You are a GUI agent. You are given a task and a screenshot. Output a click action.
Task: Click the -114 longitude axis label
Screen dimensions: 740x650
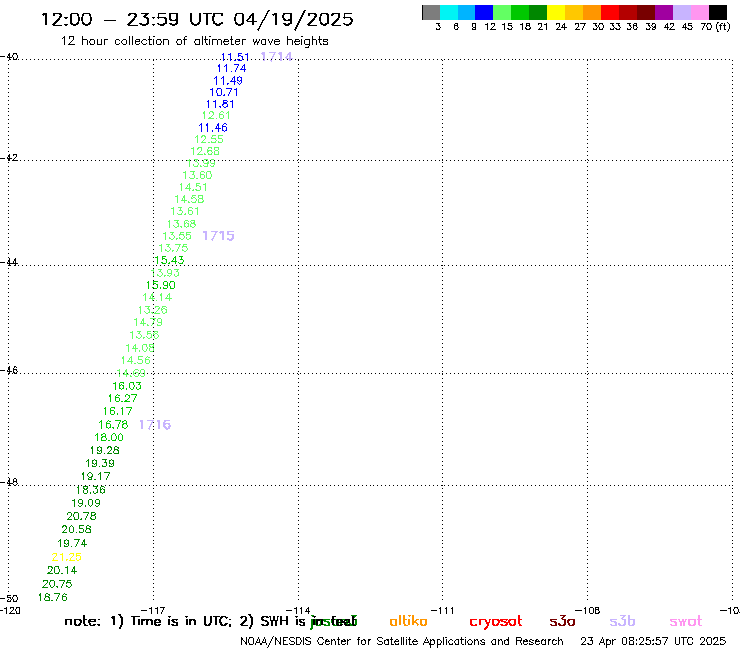298,611
